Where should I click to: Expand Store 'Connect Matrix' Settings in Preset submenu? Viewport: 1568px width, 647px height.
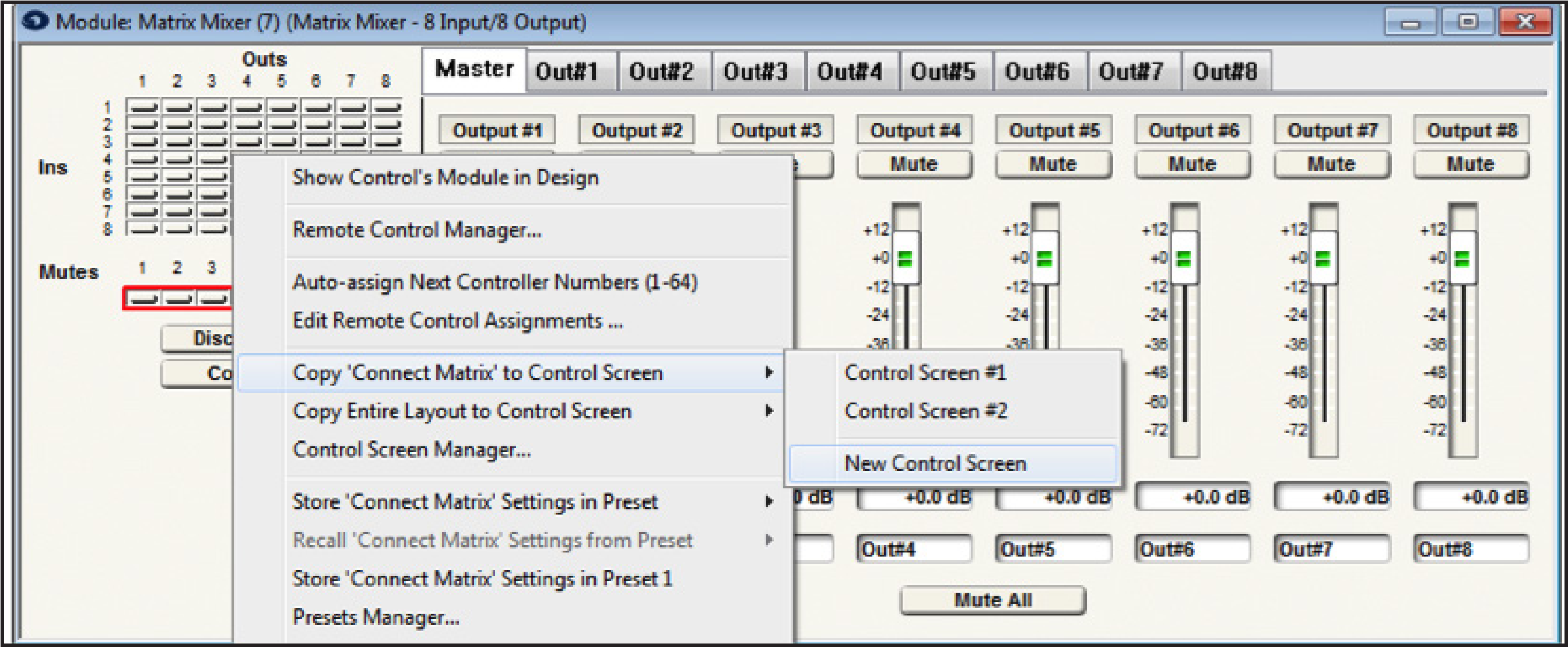[769, 501]
